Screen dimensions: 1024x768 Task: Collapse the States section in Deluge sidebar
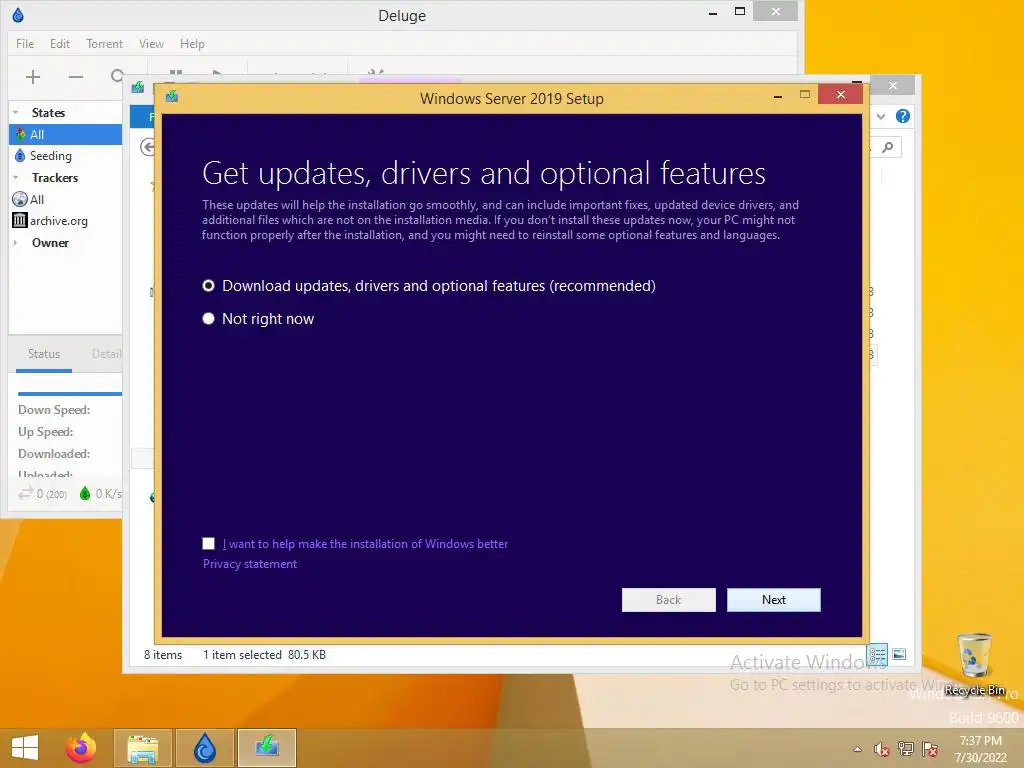[16, 112]
